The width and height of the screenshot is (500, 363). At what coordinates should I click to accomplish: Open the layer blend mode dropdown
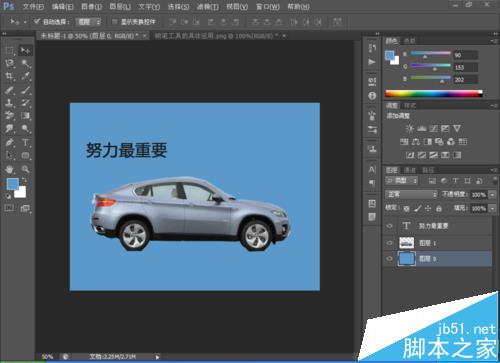pyautogui.click(x=412, y=194)
